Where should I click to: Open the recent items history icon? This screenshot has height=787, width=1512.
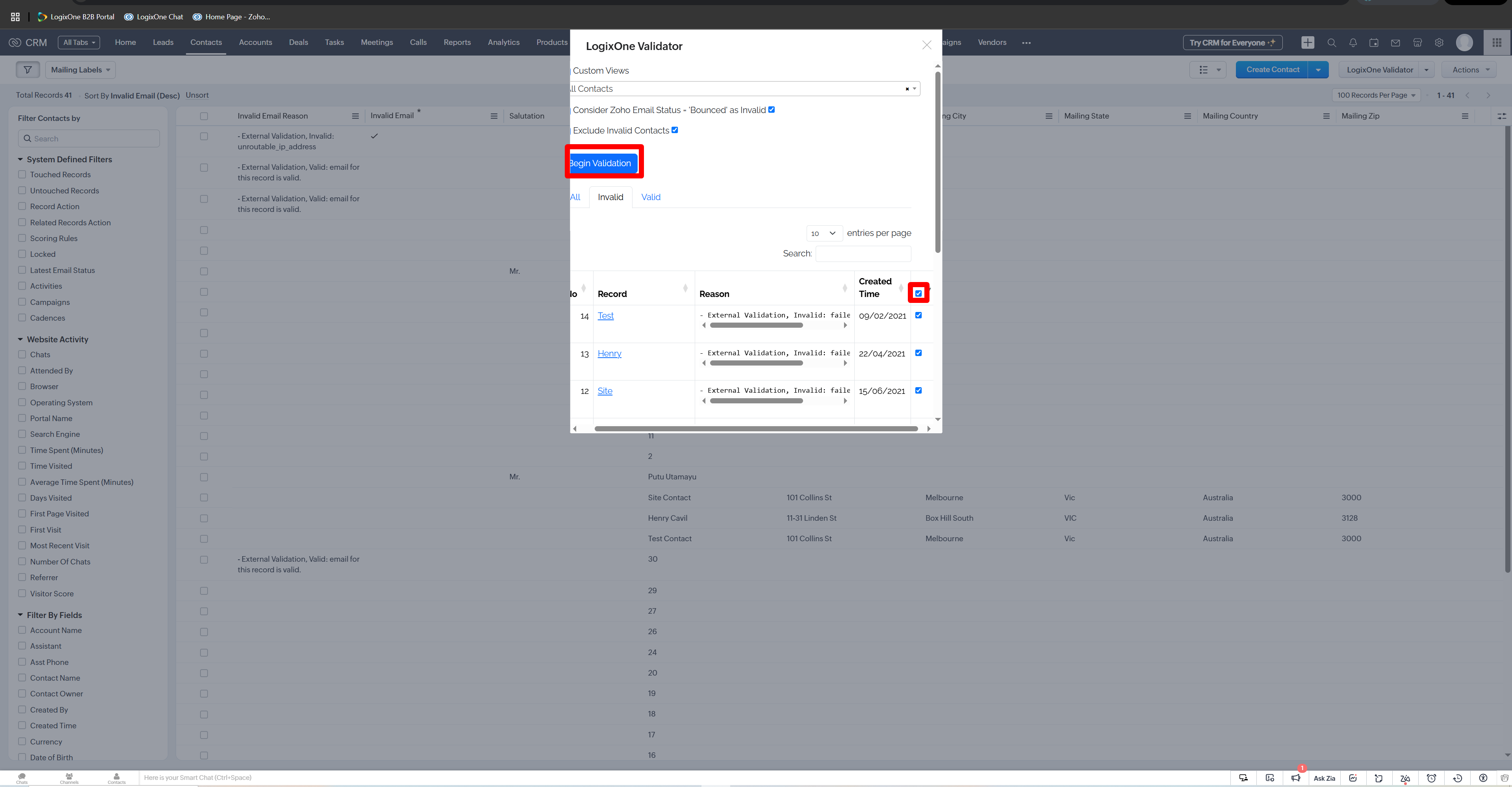coord(1457,778)
